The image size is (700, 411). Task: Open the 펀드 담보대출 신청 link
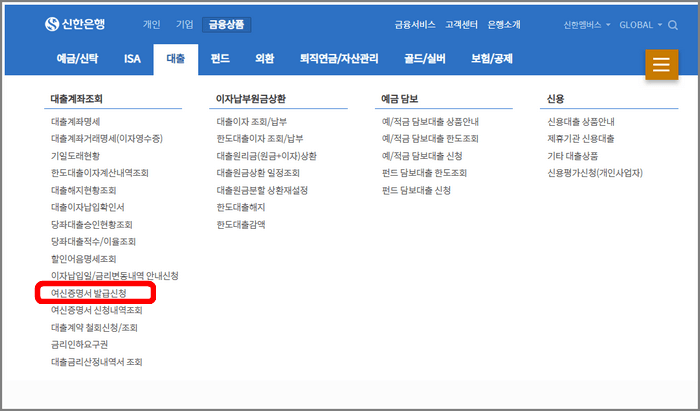coord(416,191)
